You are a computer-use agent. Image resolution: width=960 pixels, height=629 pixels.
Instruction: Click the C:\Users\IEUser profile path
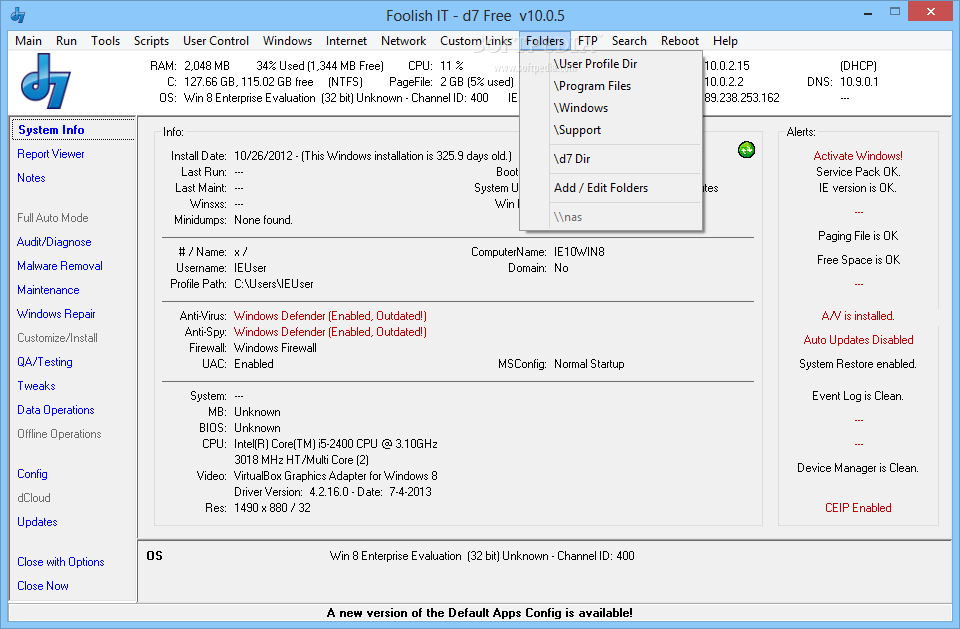pyautogui.click(x=274, y=284)
